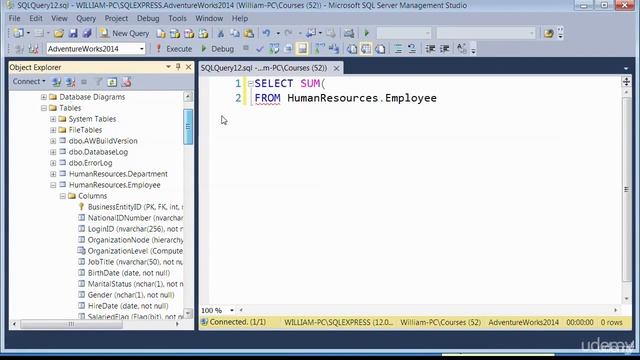Screen dimensions: 640x360
Task: Select the dbo.AWBuildVersion table
Action: point(103,141)
